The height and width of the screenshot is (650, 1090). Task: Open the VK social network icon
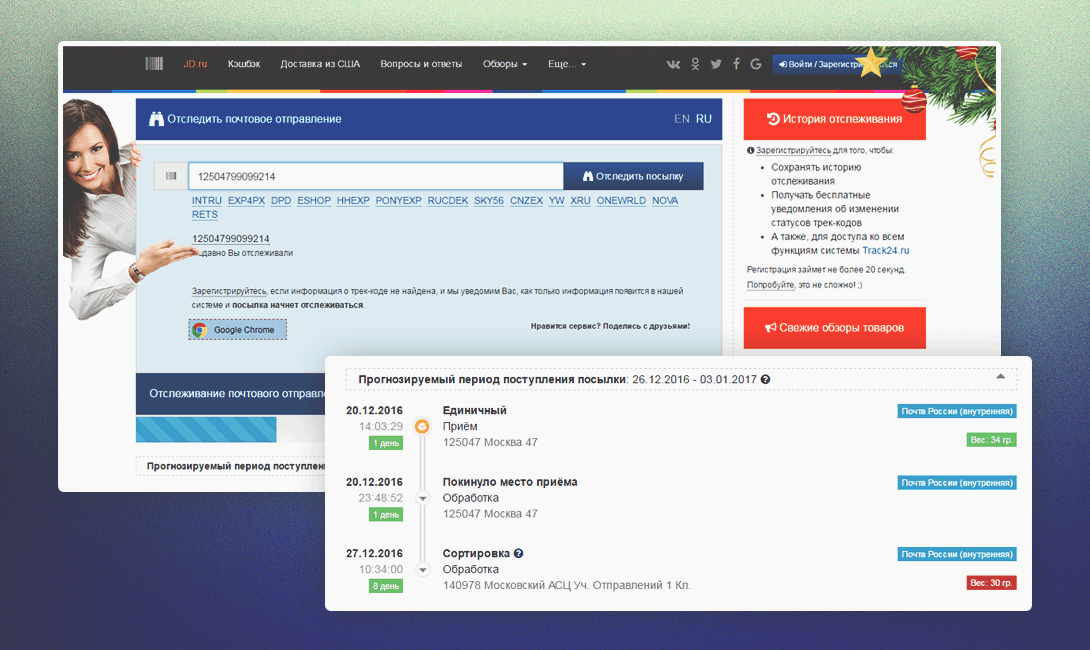tap(673, 64)
